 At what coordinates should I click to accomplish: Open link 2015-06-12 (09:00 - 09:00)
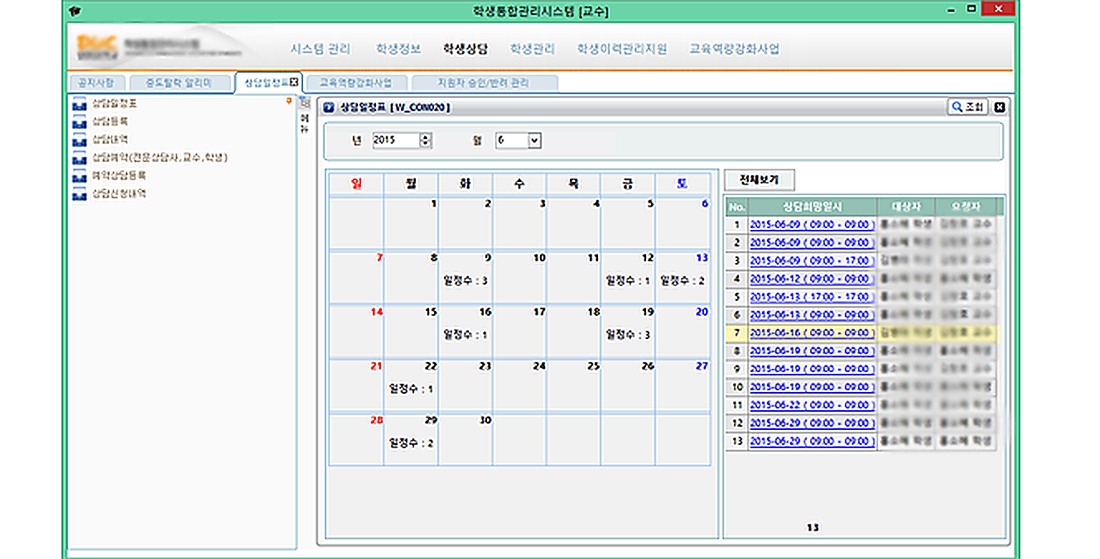[x=812, y=278]
